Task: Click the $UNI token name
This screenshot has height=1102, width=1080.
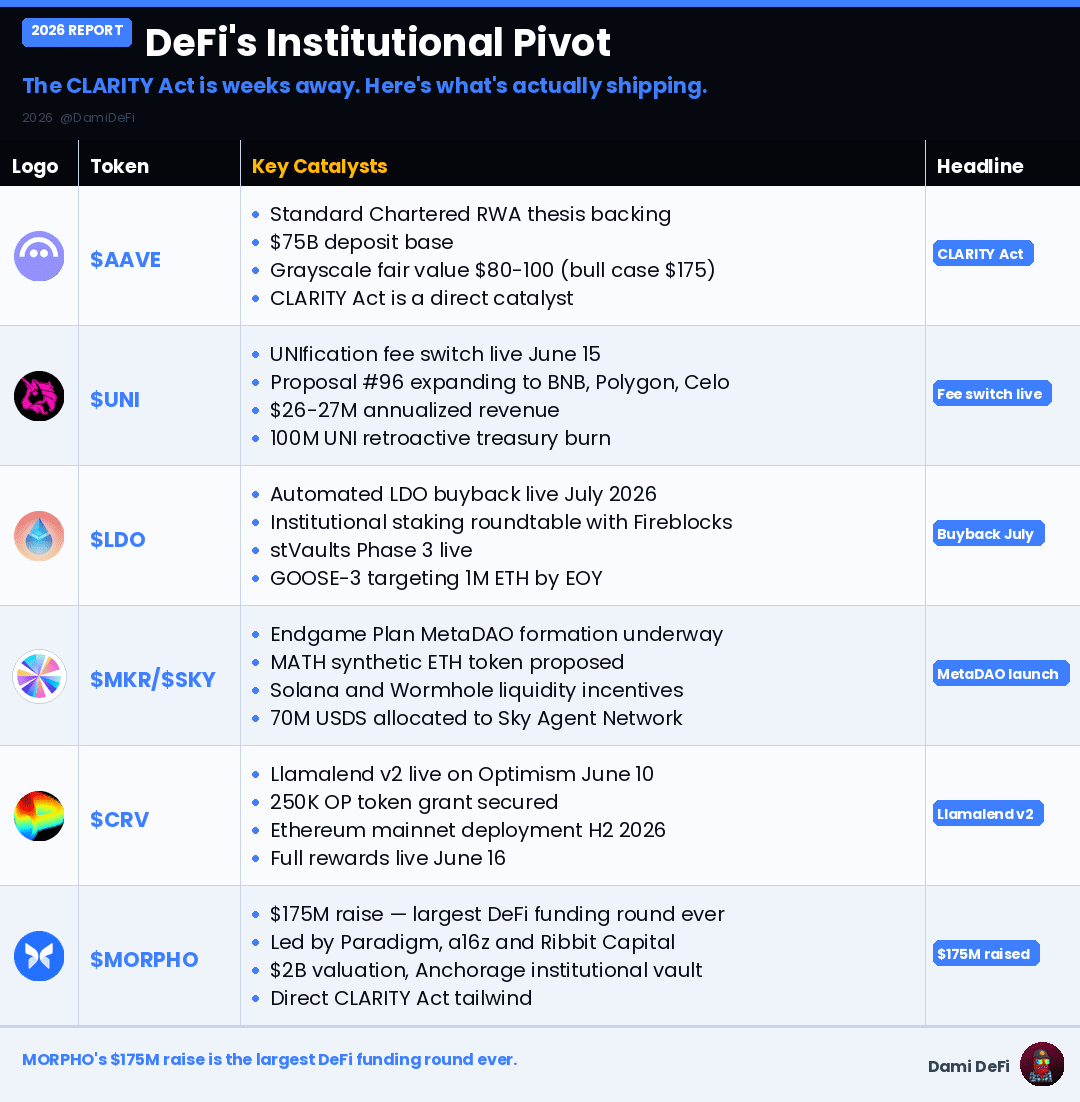Action: coord(115,399)
